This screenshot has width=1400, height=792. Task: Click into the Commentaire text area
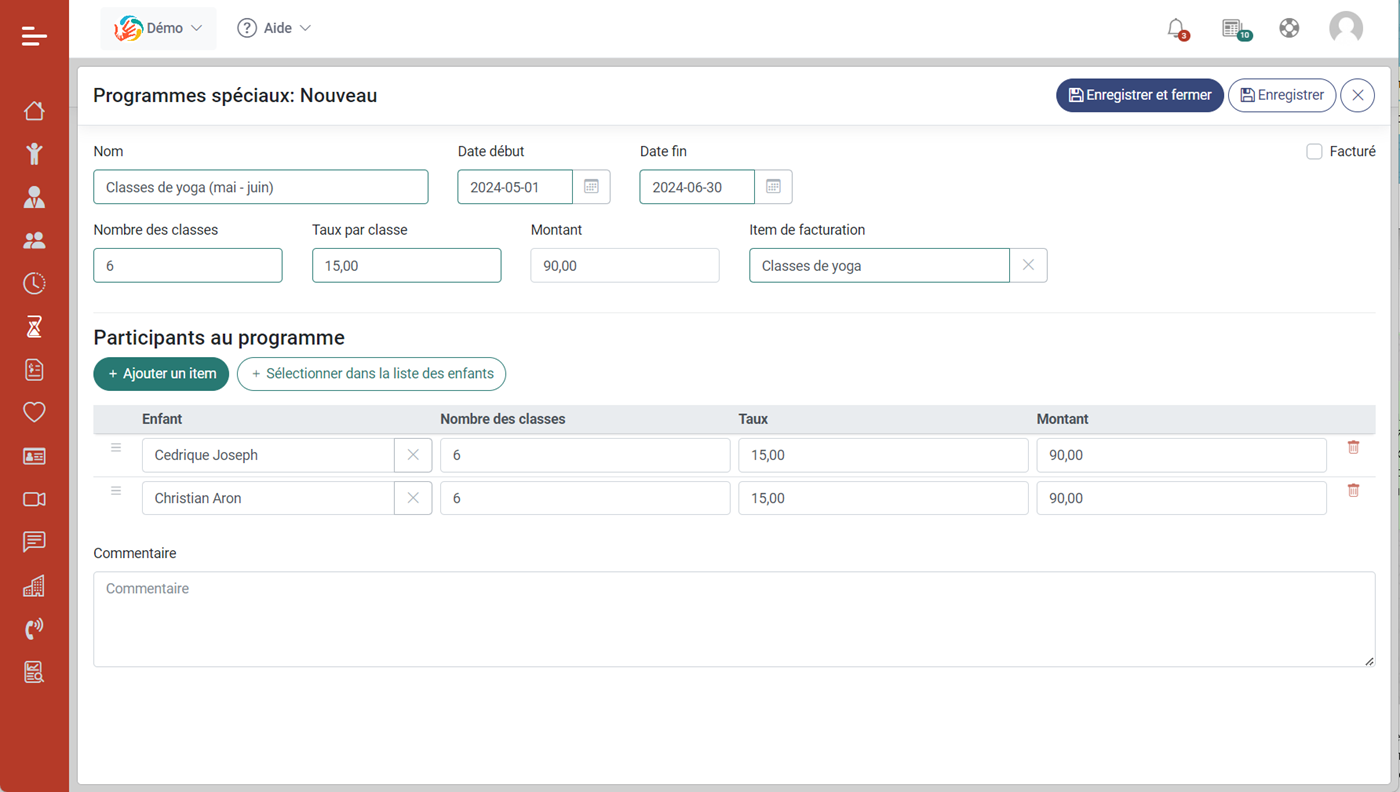pyautogui.click(x=733, y=619)
